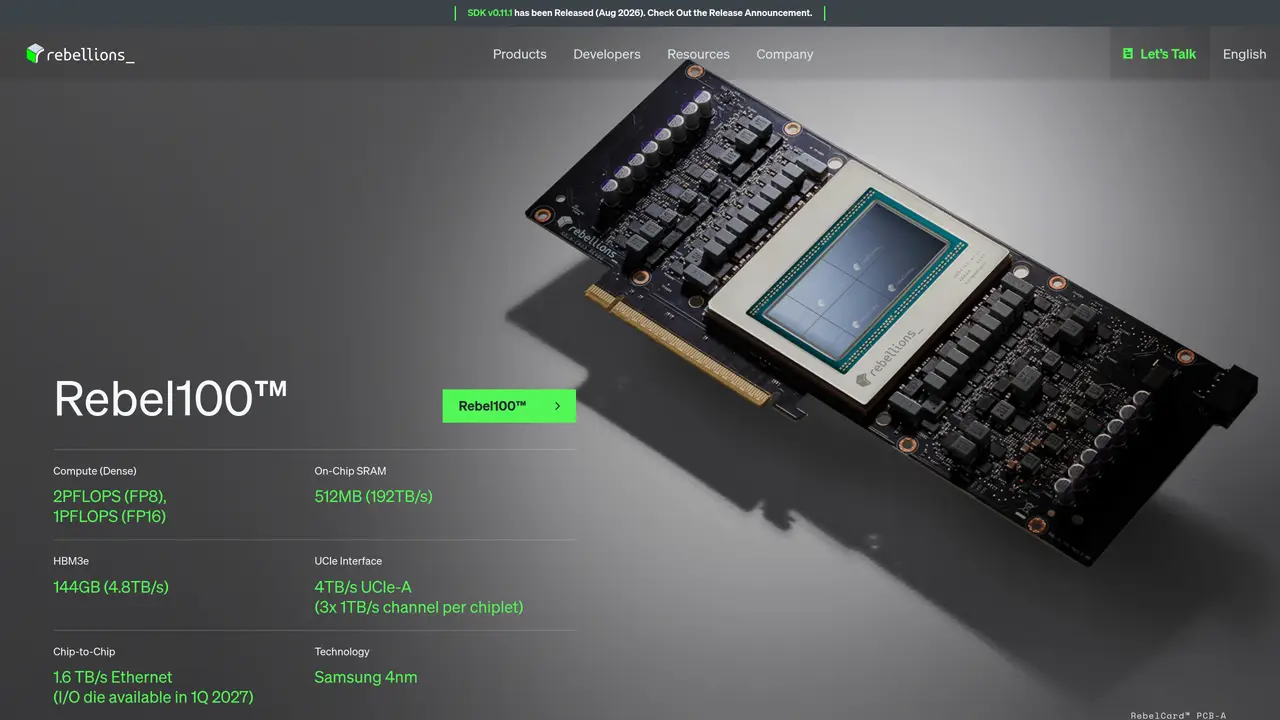This screenshot has height=720, width=1280.
Task: Open the Resources menu
Action: point(698,54)
